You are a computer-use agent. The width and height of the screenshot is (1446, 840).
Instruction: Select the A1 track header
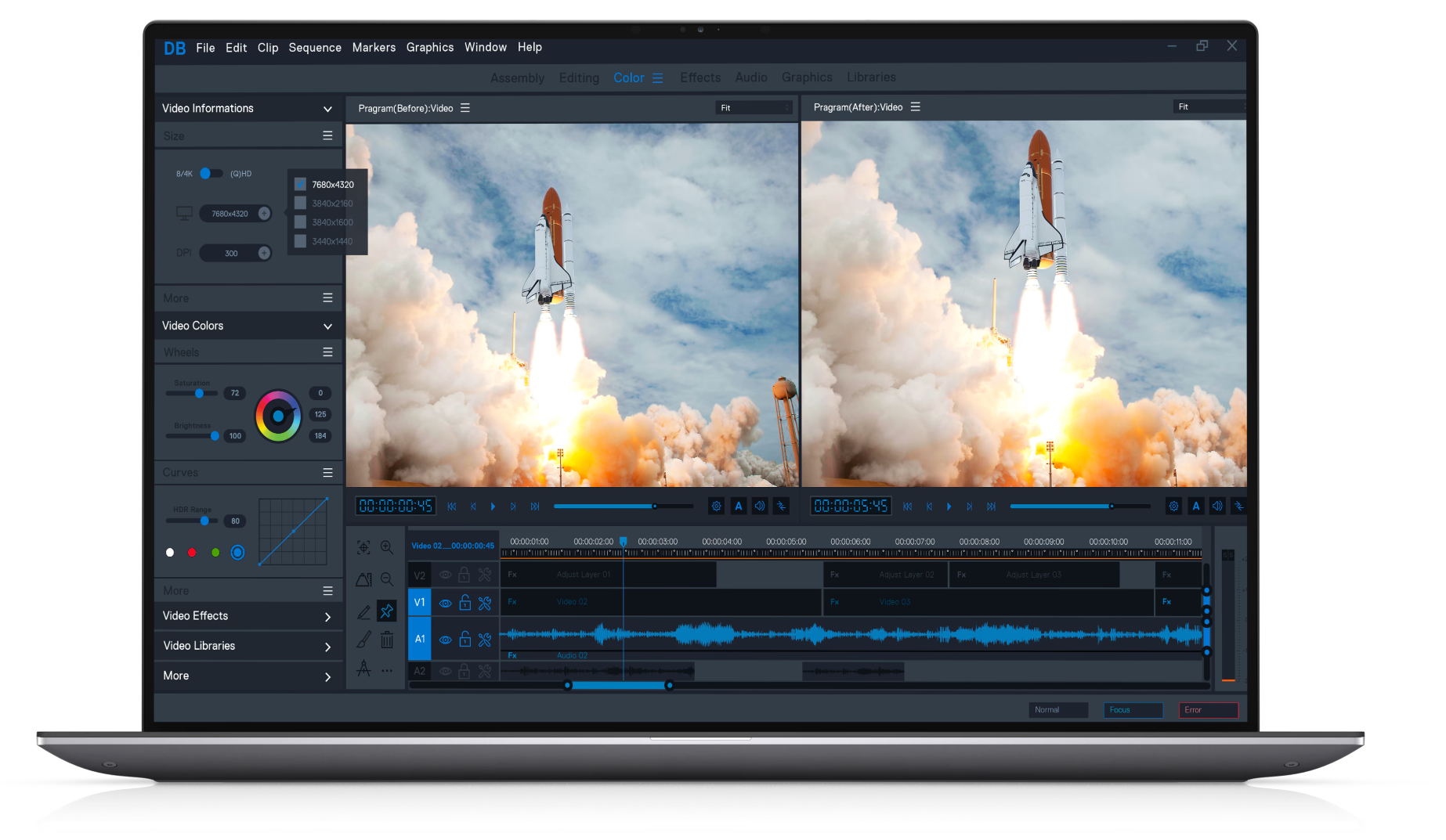click(420, 639)
